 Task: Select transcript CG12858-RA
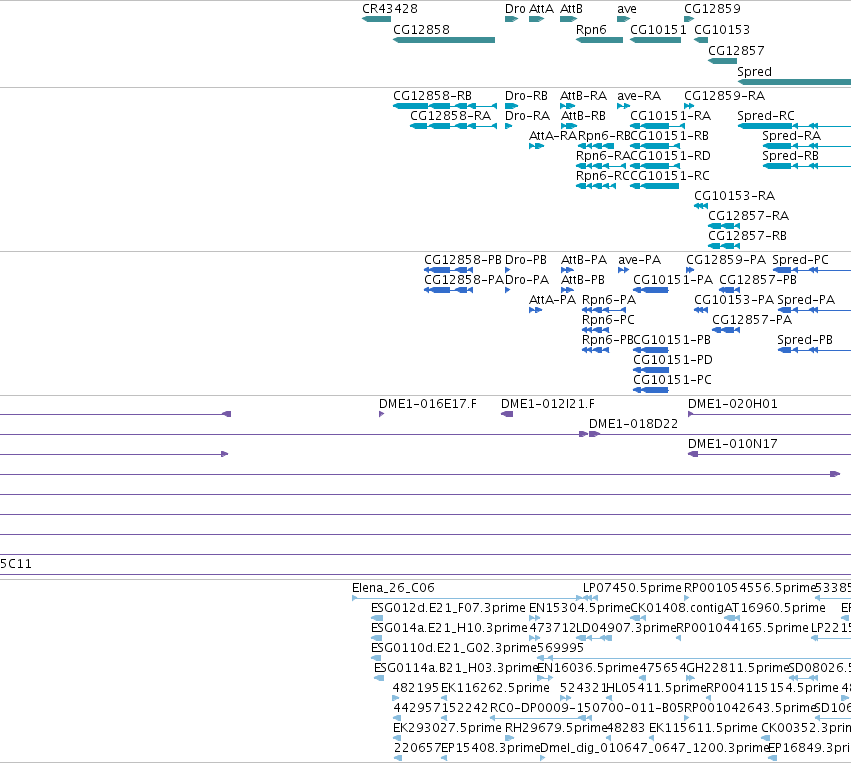tap(454, 126)
